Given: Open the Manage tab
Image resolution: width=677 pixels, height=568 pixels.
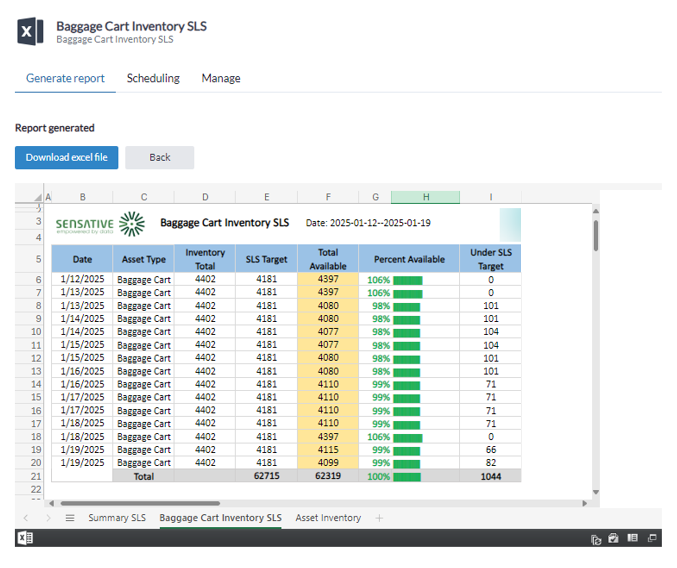Looking at the screenshot, I should click(x=221, y=78).
